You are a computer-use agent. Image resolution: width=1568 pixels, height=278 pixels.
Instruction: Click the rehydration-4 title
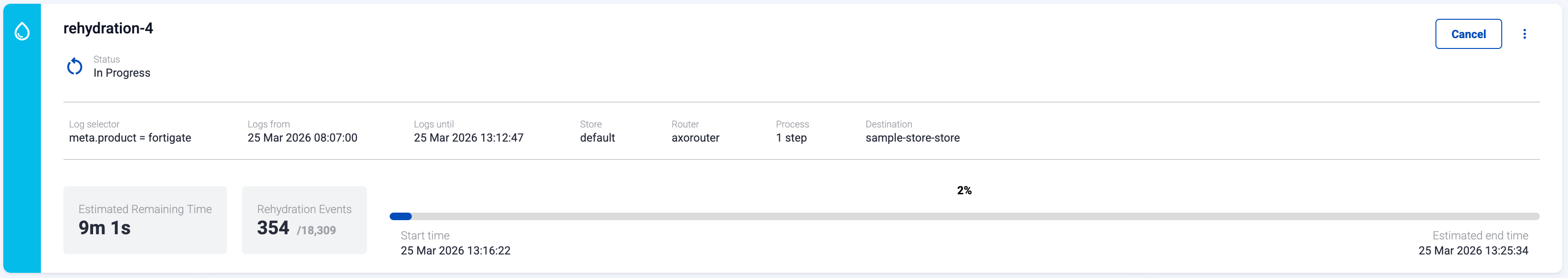click(109, 29)
